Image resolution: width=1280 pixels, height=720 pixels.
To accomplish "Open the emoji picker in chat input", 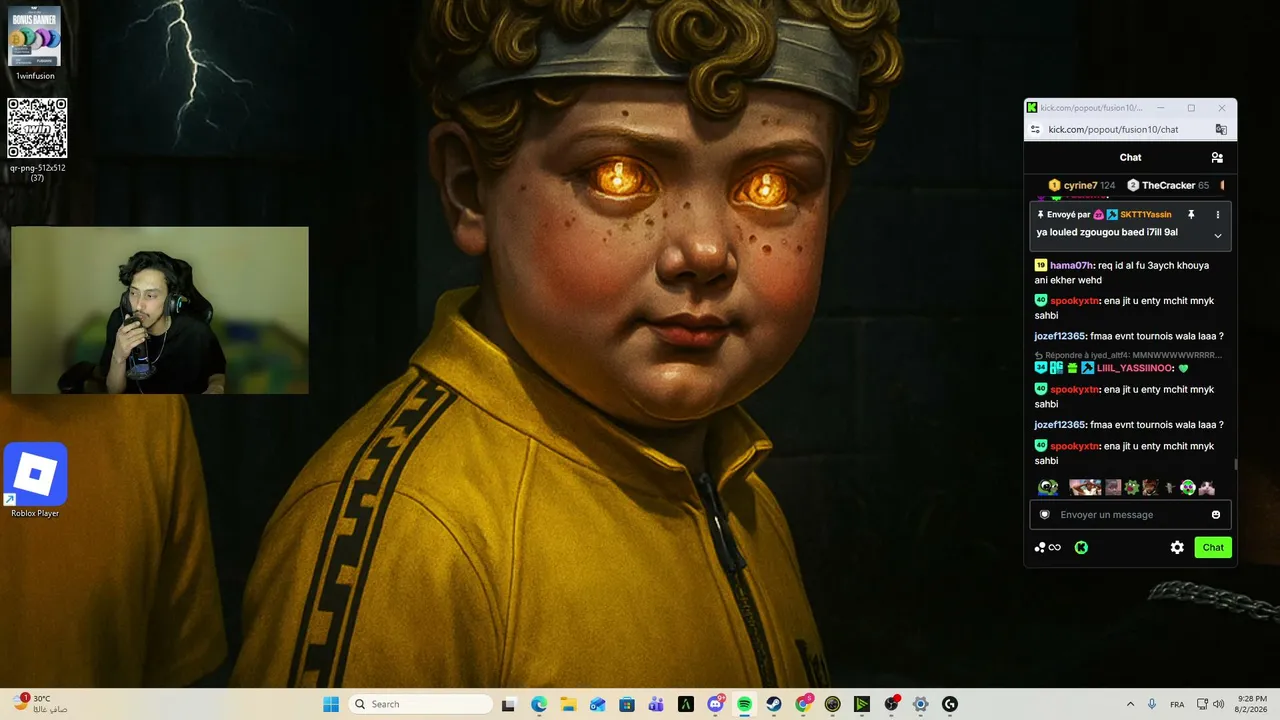I will click(x=1216, y=515).
